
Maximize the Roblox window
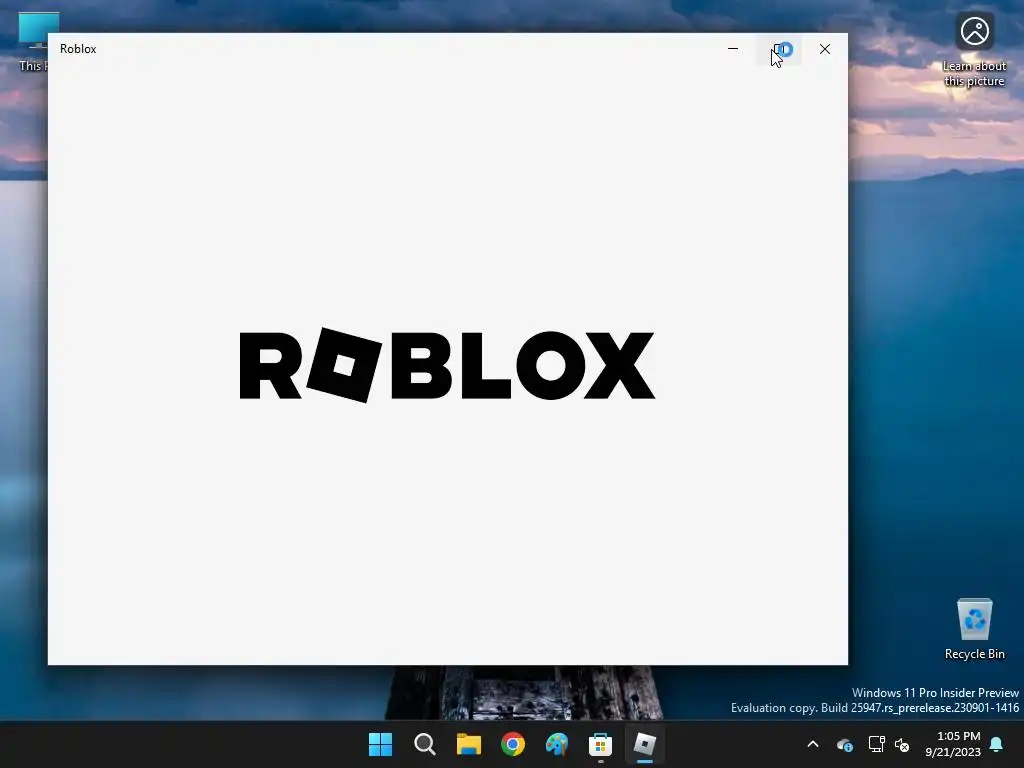click(x=779, y=49)
